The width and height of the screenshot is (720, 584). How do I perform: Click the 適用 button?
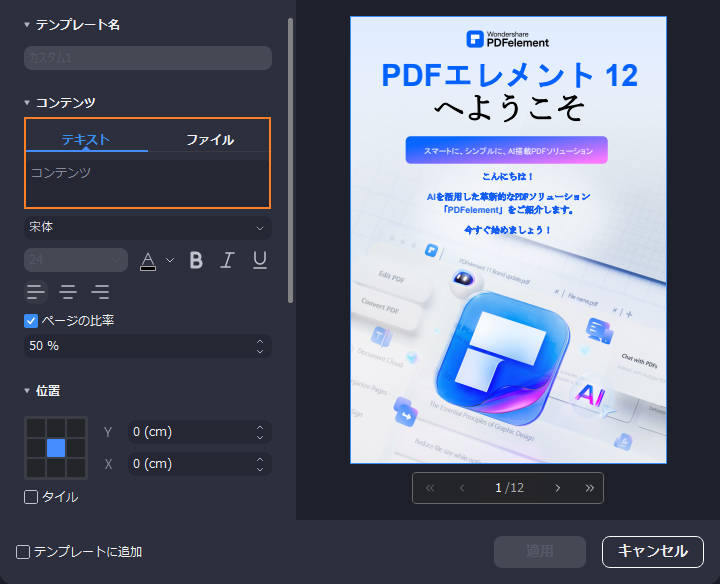tap(540, 551)
